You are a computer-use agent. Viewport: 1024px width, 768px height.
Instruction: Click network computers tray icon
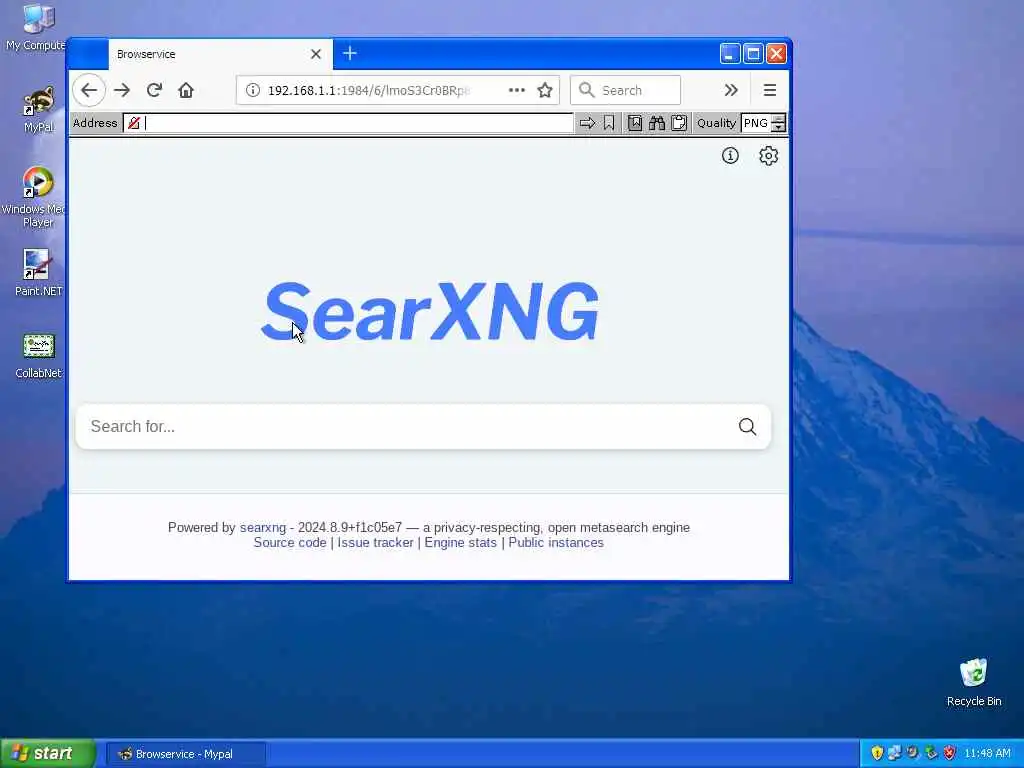[x=894, y=753]
